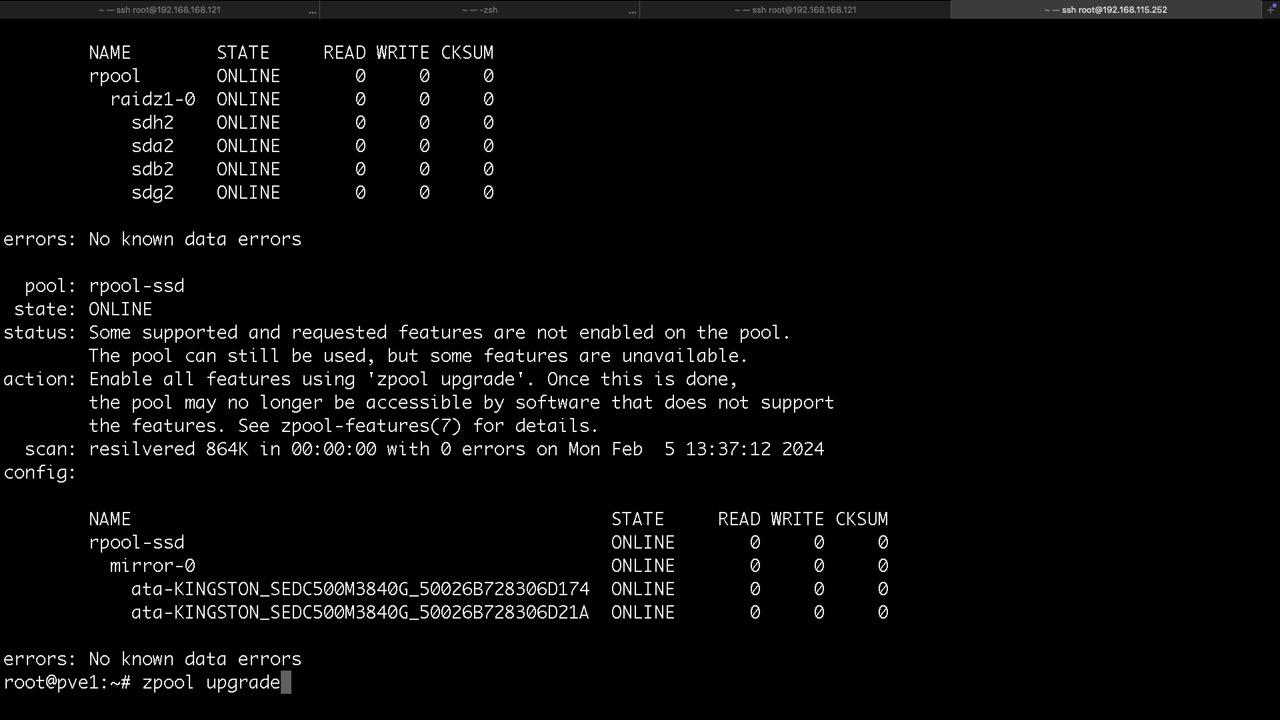Screen dimensions: 1280x720
Task: Click ONLINE state in the sdh2 row
Action: click(x=248, y=123)
